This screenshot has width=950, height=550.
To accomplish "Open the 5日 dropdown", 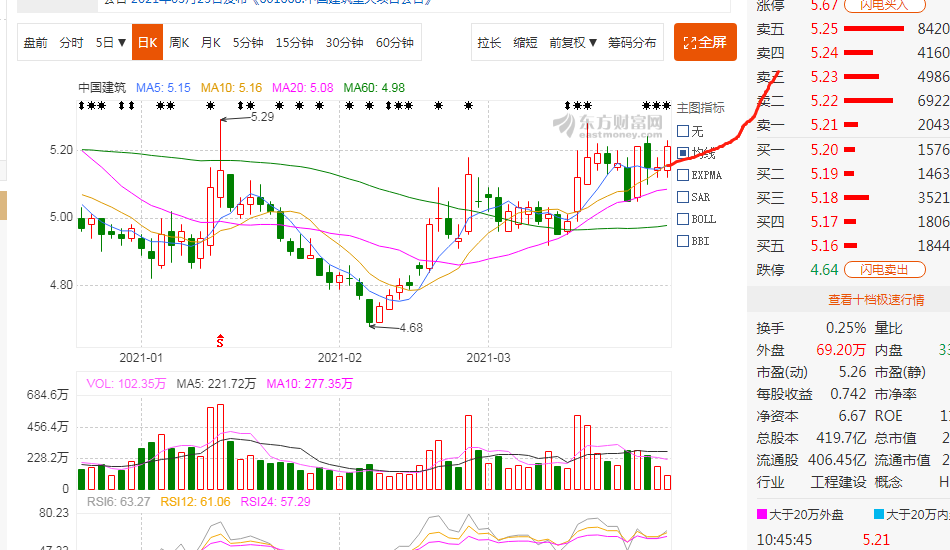I will [110, 42].
